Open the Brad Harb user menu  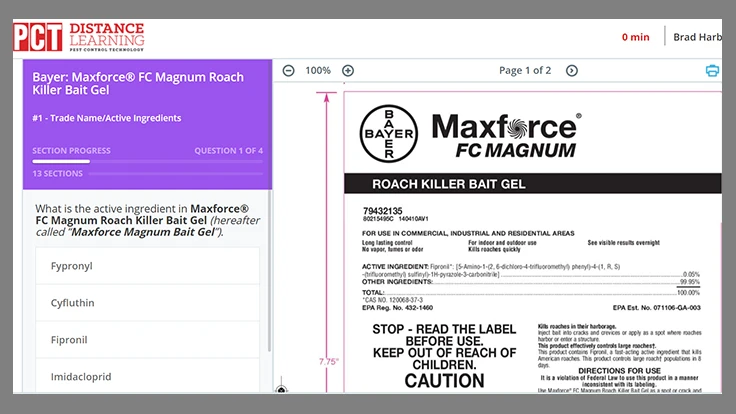[x=697, y=37]
